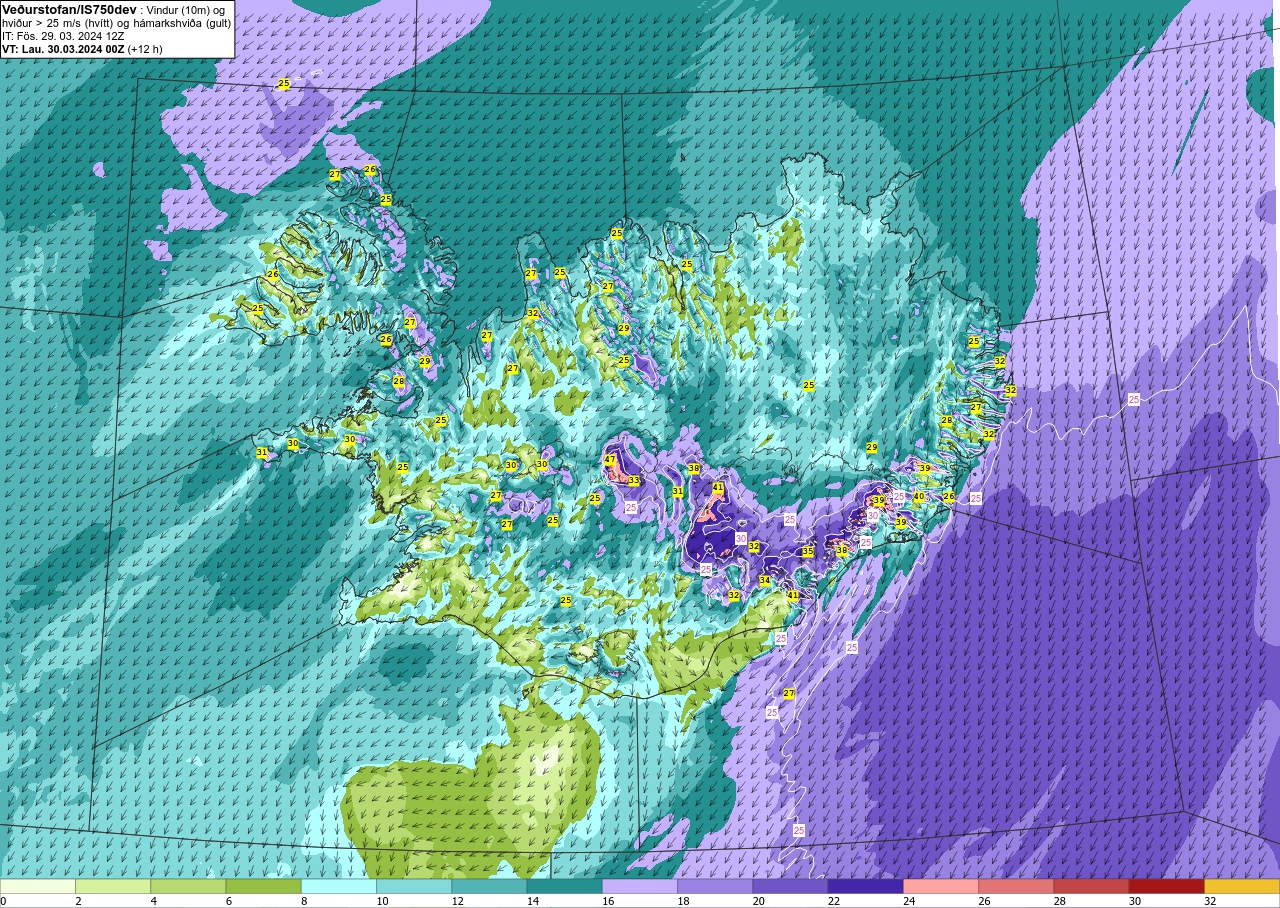Viewport: 1280px width, 908px height.
Task: Pick the red 28–30 m/s legend swatch
Action: click(x=1091, y=886)
